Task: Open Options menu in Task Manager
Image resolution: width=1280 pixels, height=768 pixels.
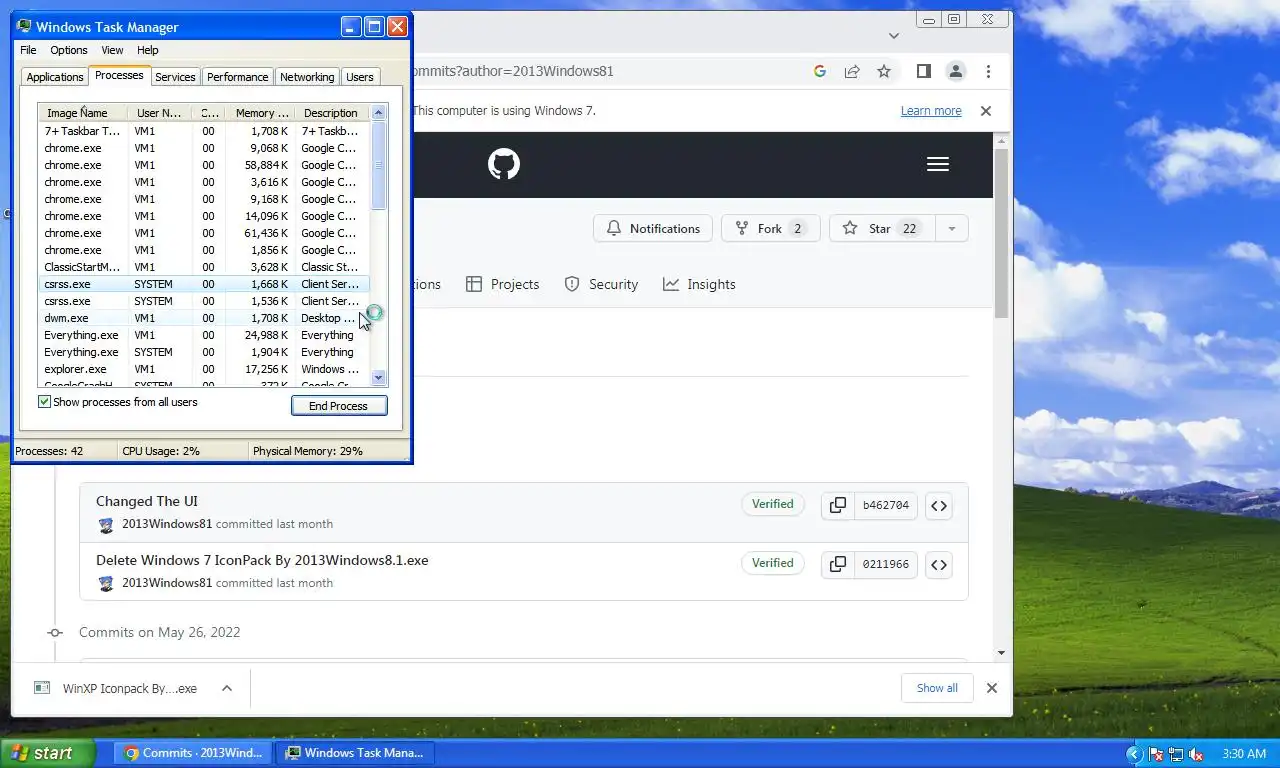Action: (x=69, y=50)
